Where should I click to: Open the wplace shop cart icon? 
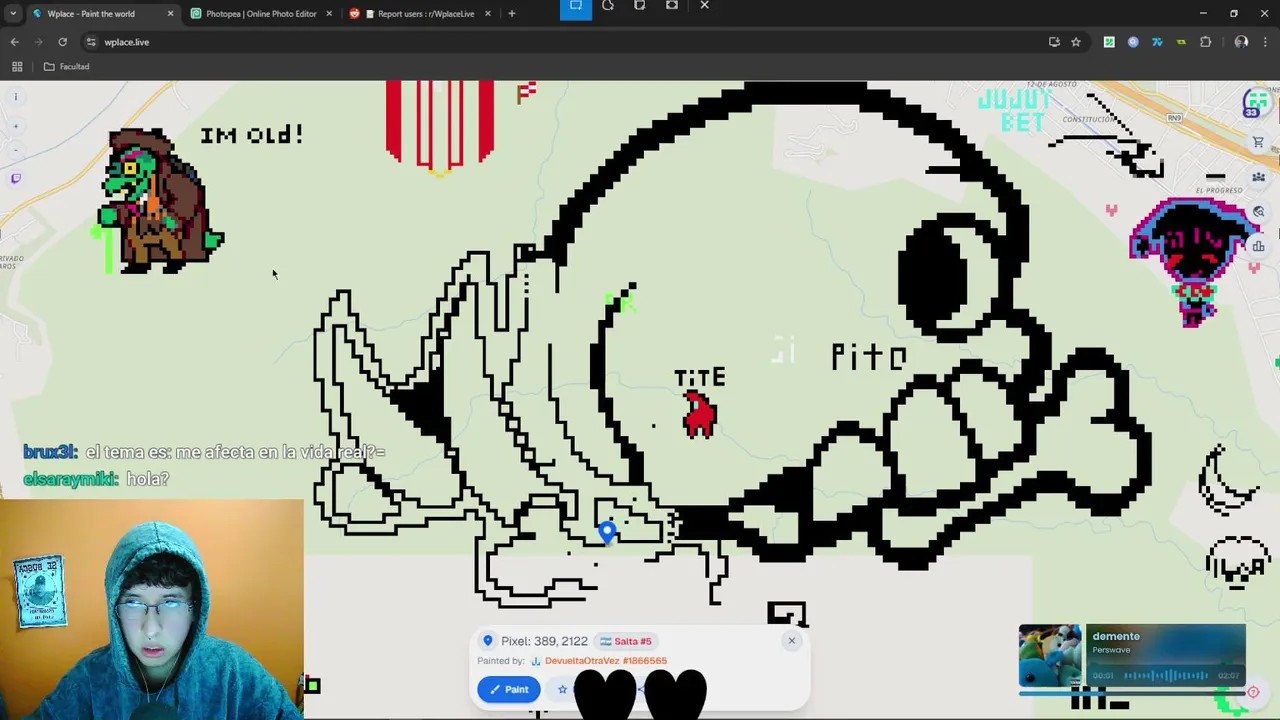tap(1258, 142)
